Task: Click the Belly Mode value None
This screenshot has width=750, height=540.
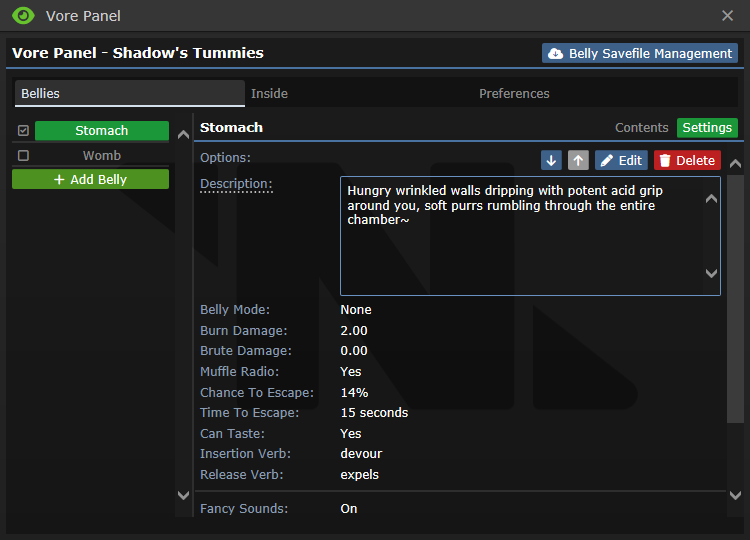Action: pyautogui.click(x=356, y=309)
